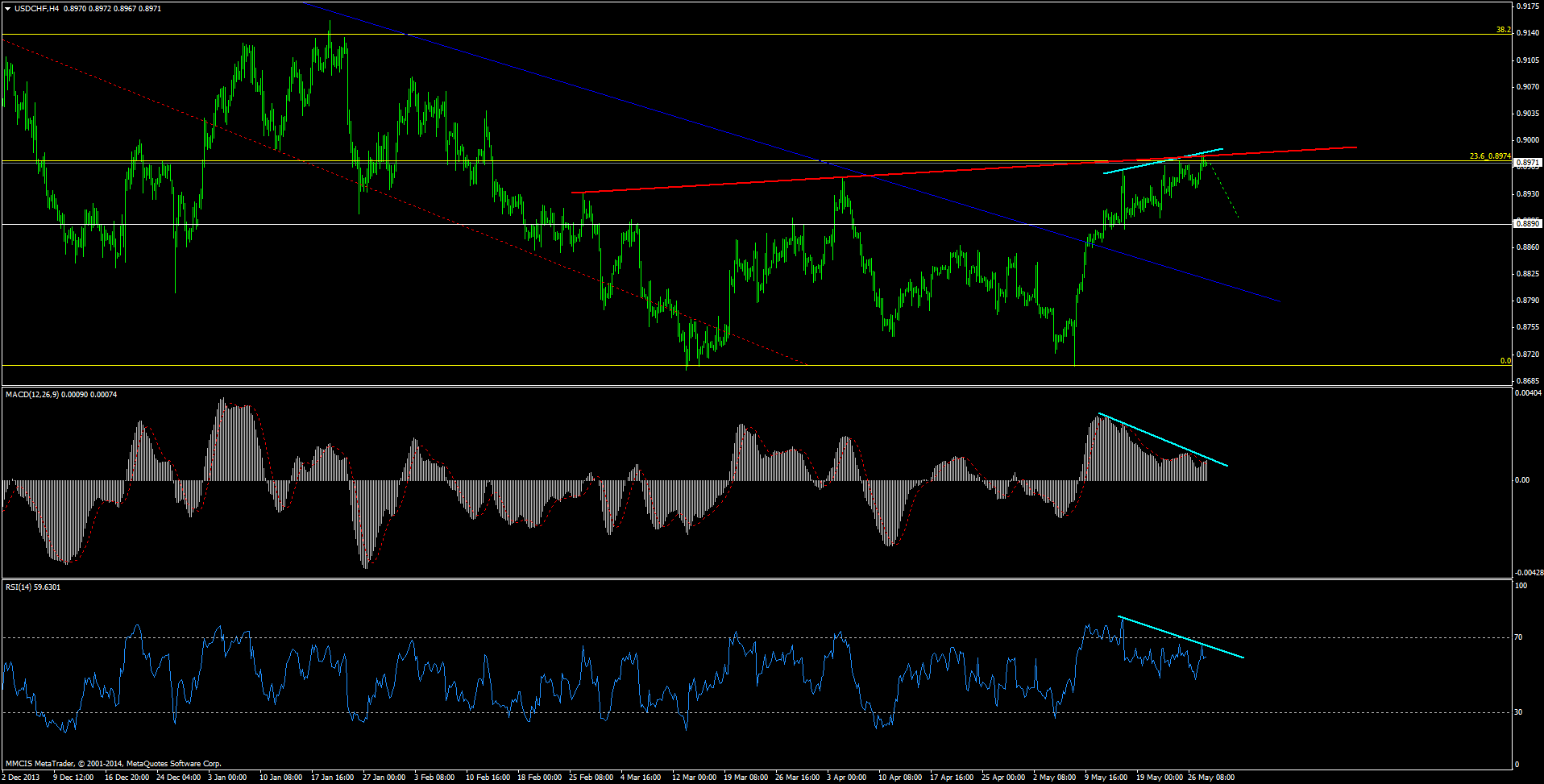The image size is (1544, 784).
Task: Click the 25 Apr 00:00 time label
Action: point(1003,778)
